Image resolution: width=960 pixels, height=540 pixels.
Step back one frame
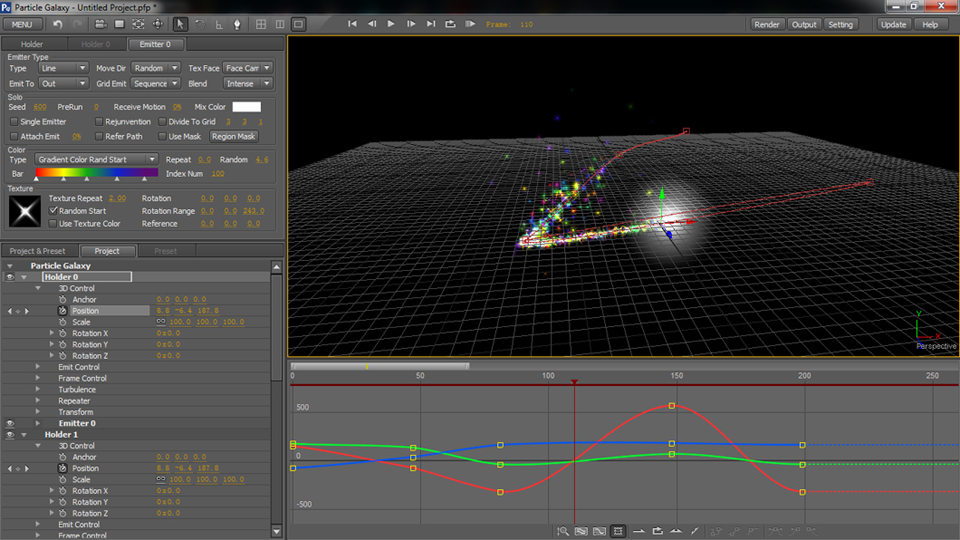(x=372, y=24)
